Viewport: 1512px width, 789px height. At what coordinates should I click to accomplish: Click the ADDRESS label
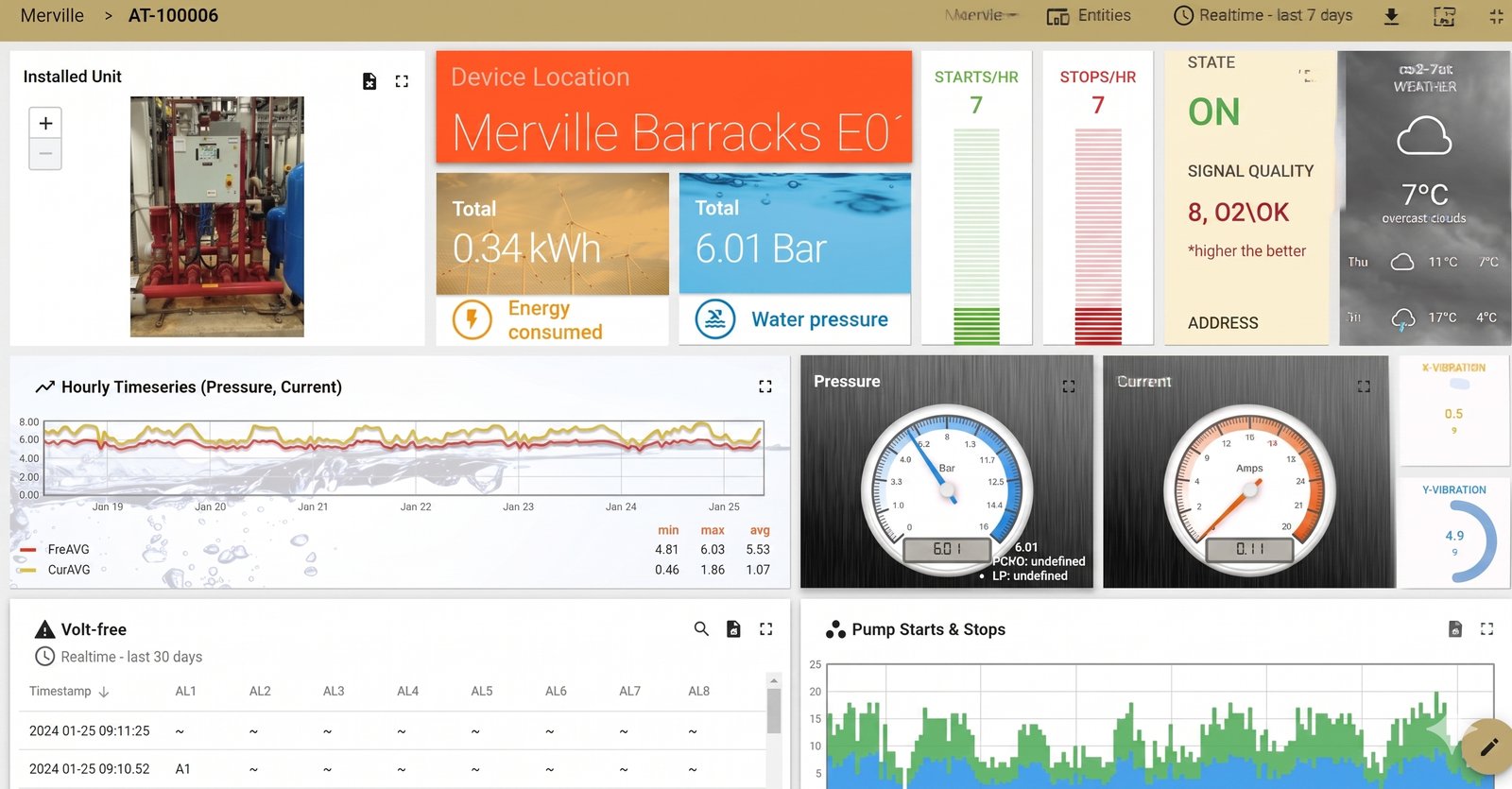click(x=1223, y=322)
